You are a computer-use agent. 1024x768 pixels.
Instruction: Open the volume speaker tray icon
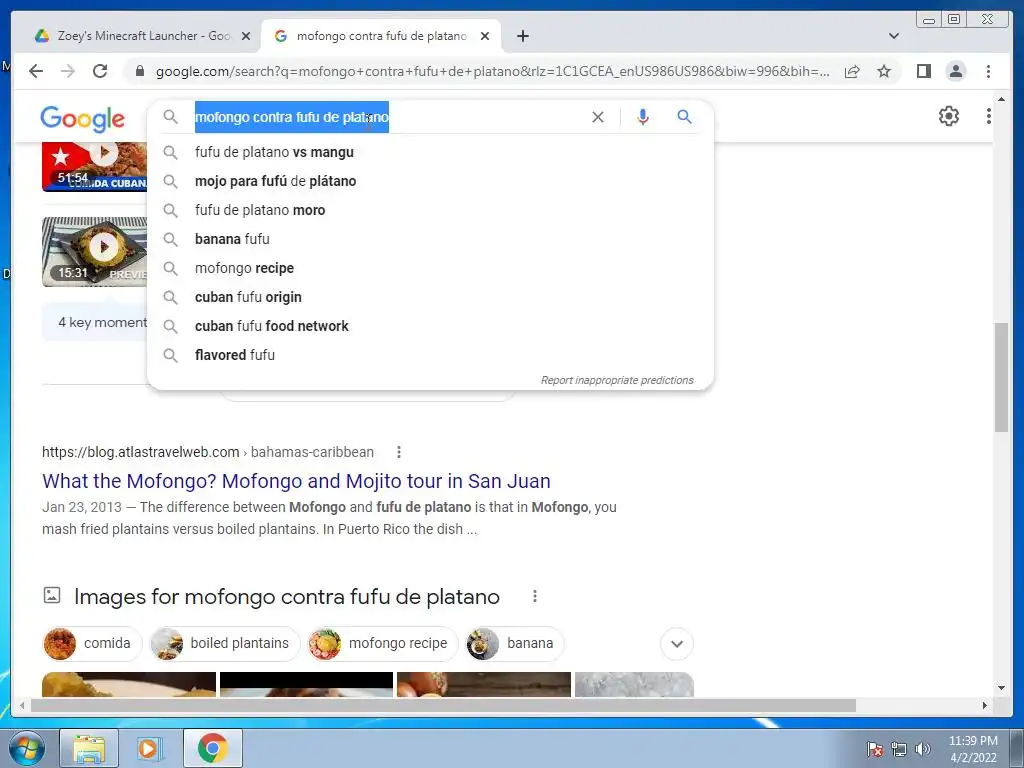coord(923,749)
